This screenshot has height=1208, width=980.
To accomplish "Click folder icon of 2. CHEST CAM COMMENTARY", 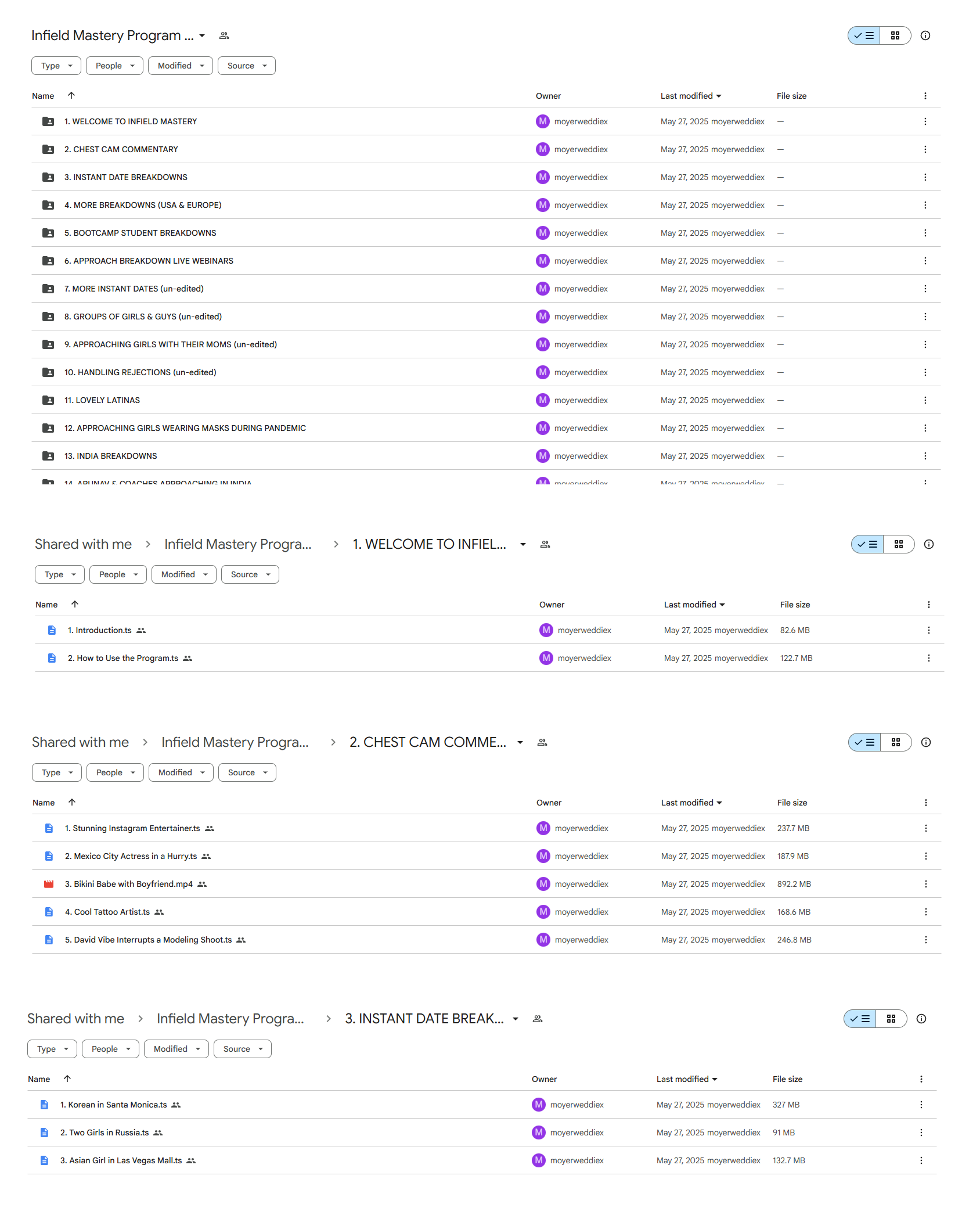I will click(48, 149).
